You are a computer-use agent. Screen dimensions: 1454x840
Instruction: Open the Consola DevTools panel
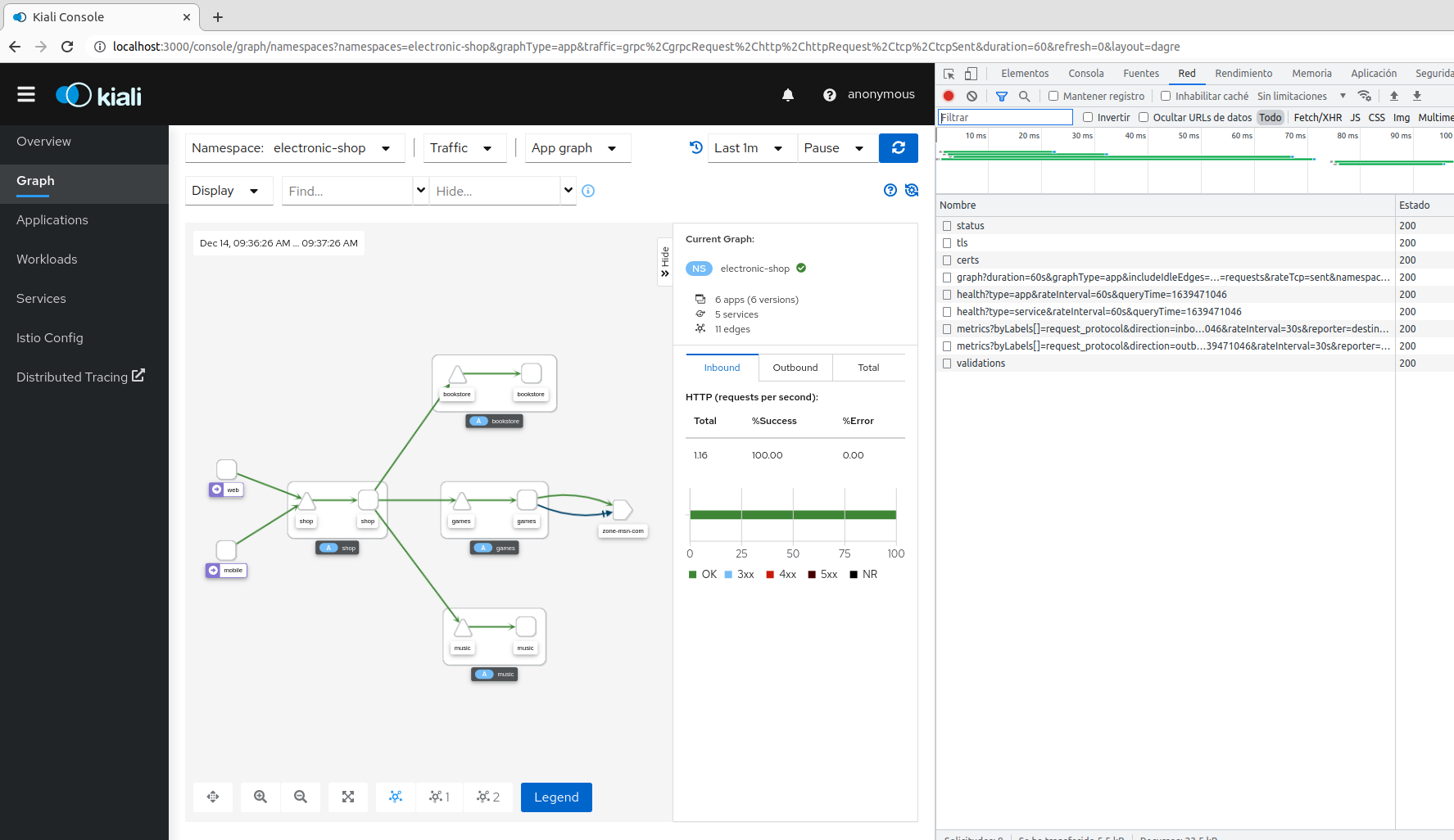[1085, 73]
